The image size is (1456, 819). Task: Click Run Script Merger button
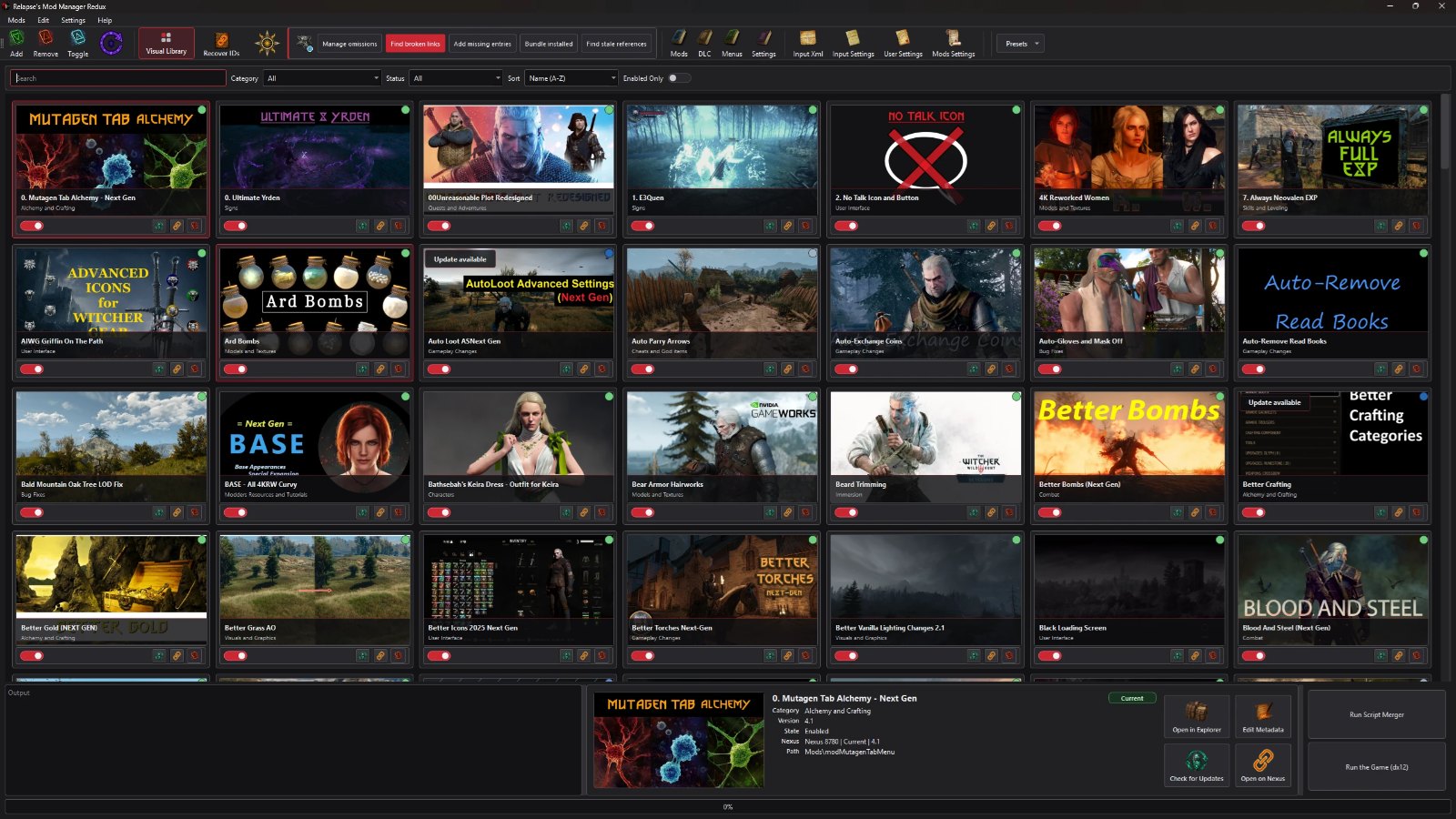click(1376, 714)
